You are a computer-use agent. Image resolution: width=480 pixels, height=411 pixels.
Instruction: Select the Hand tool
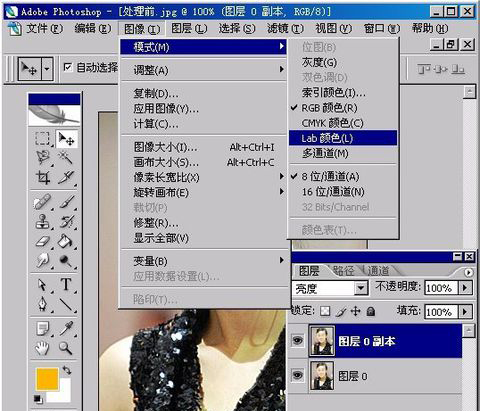coord(42,348)
